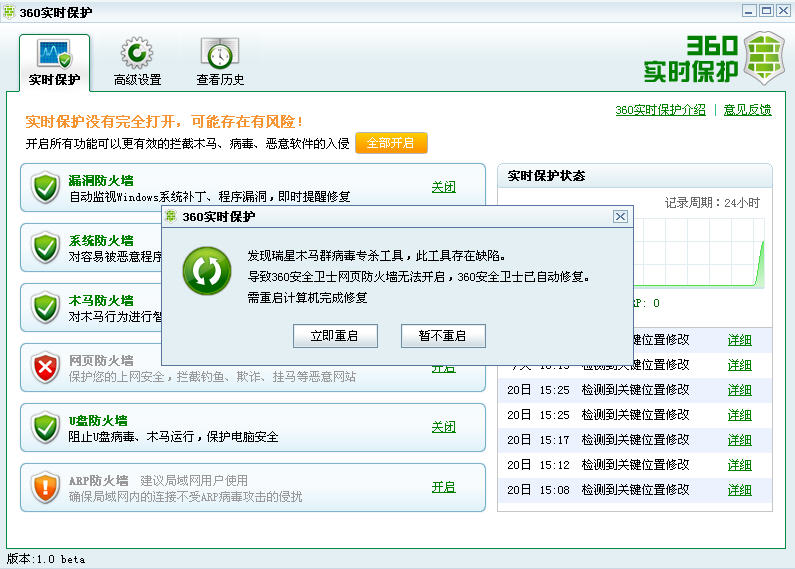The image size is (795, 569).
Task: Click the advanced settings gear icon
Action: (x=137, y=53)
